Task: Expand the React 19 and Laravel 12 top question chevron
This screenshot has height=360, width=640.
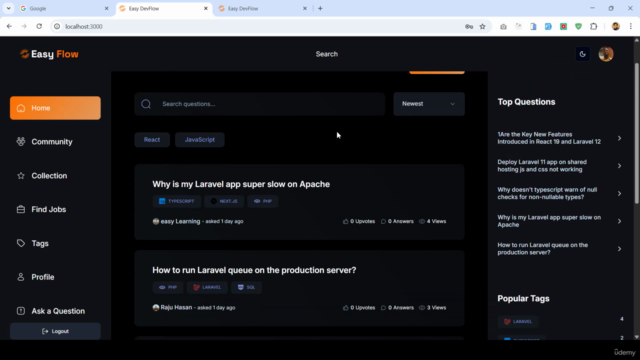Action: [x=619, y=138]
